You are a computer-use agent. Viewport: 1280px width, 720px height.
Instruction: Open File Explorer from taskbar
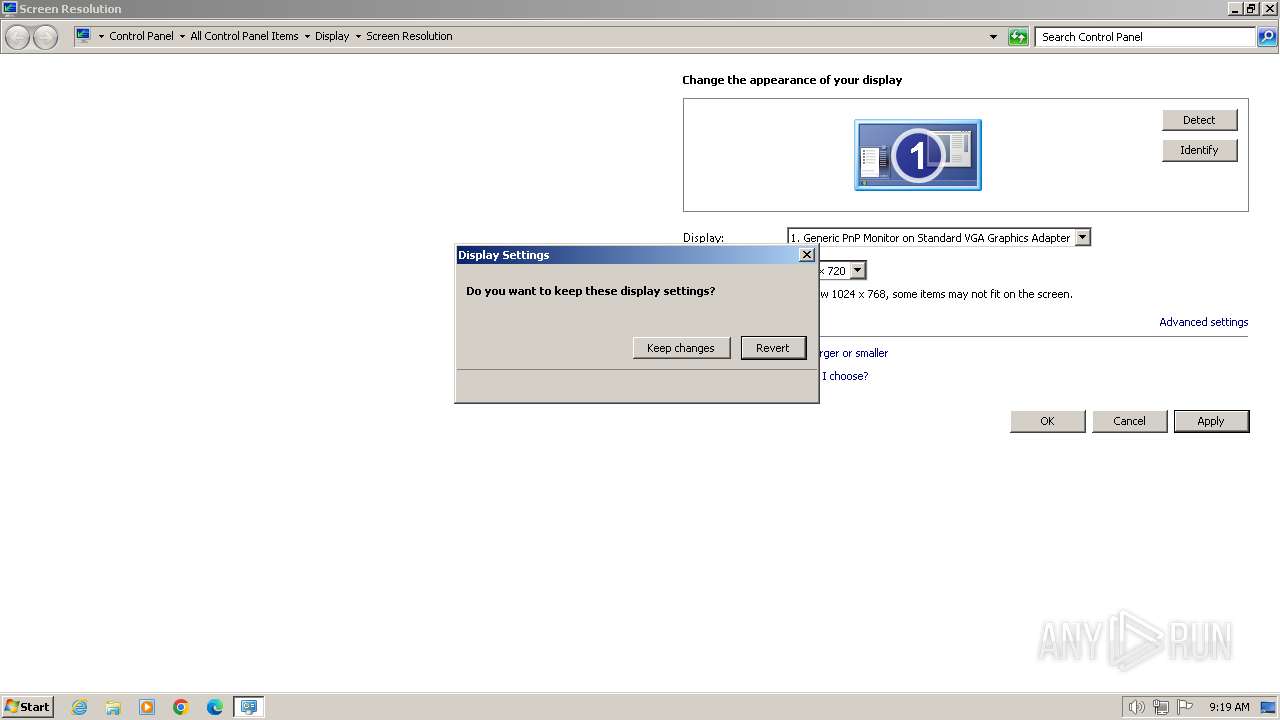(113, 707)
